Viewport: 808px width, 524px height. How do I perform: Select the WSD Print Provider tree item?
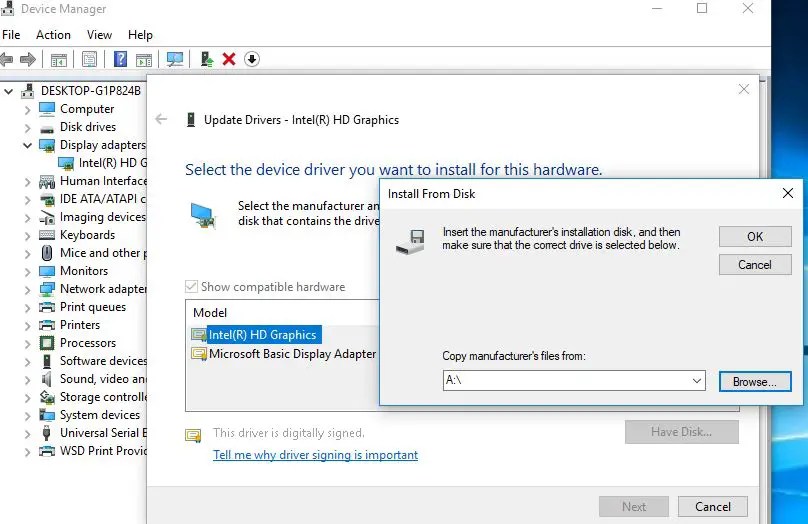coord(103,451)
